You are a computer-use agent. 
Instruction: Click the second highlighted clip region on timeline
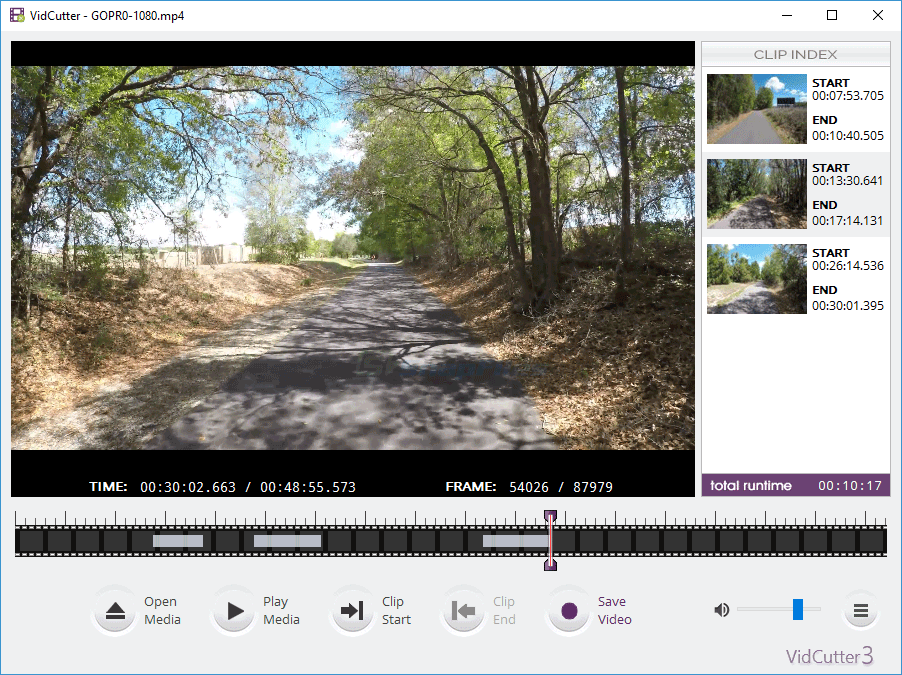pos(287,541)
